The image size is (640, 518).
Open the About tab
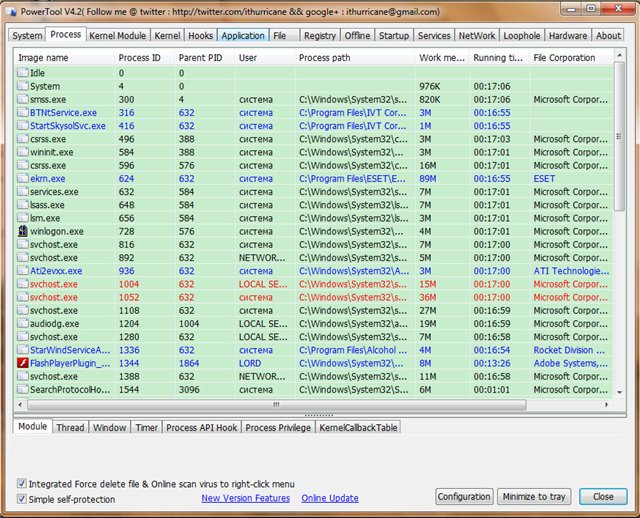tap(608, 36)
